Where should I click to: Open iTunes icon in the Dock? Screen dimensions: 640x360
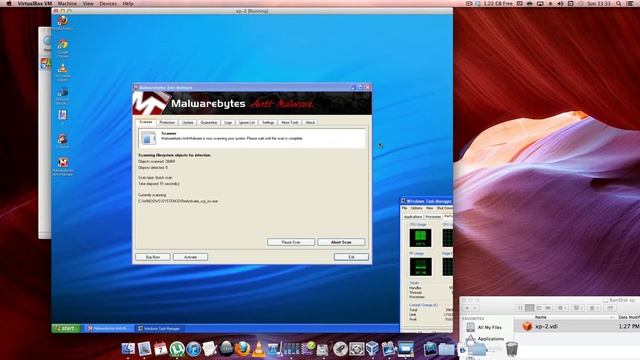193,349
